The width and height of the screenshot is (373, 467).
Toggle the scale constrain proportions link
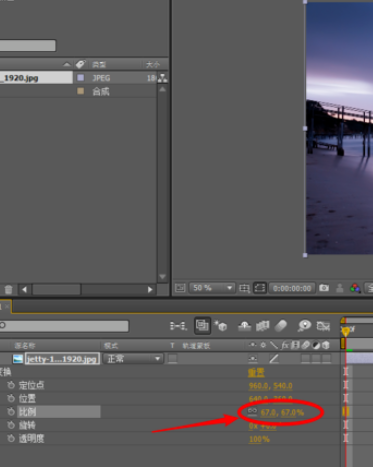[x=252, y=412]
